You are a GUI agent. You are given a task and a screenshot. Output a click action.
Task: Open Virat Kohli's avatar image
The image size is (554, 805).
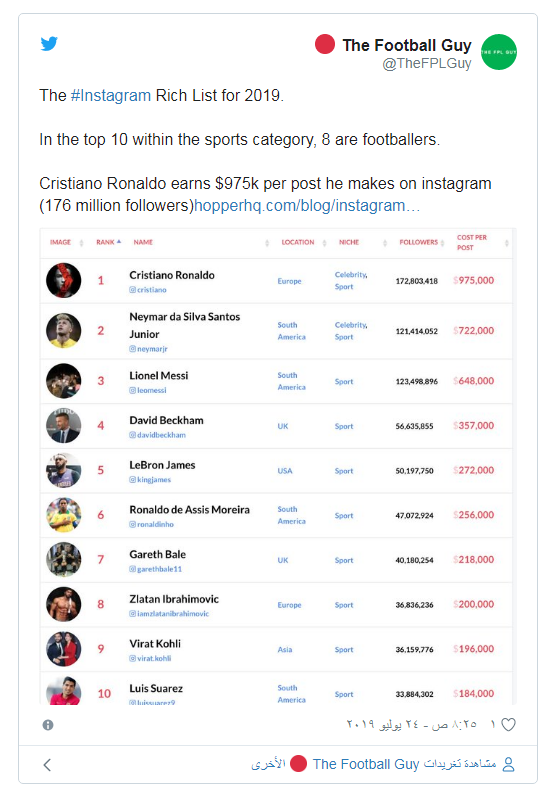(64, 649)
